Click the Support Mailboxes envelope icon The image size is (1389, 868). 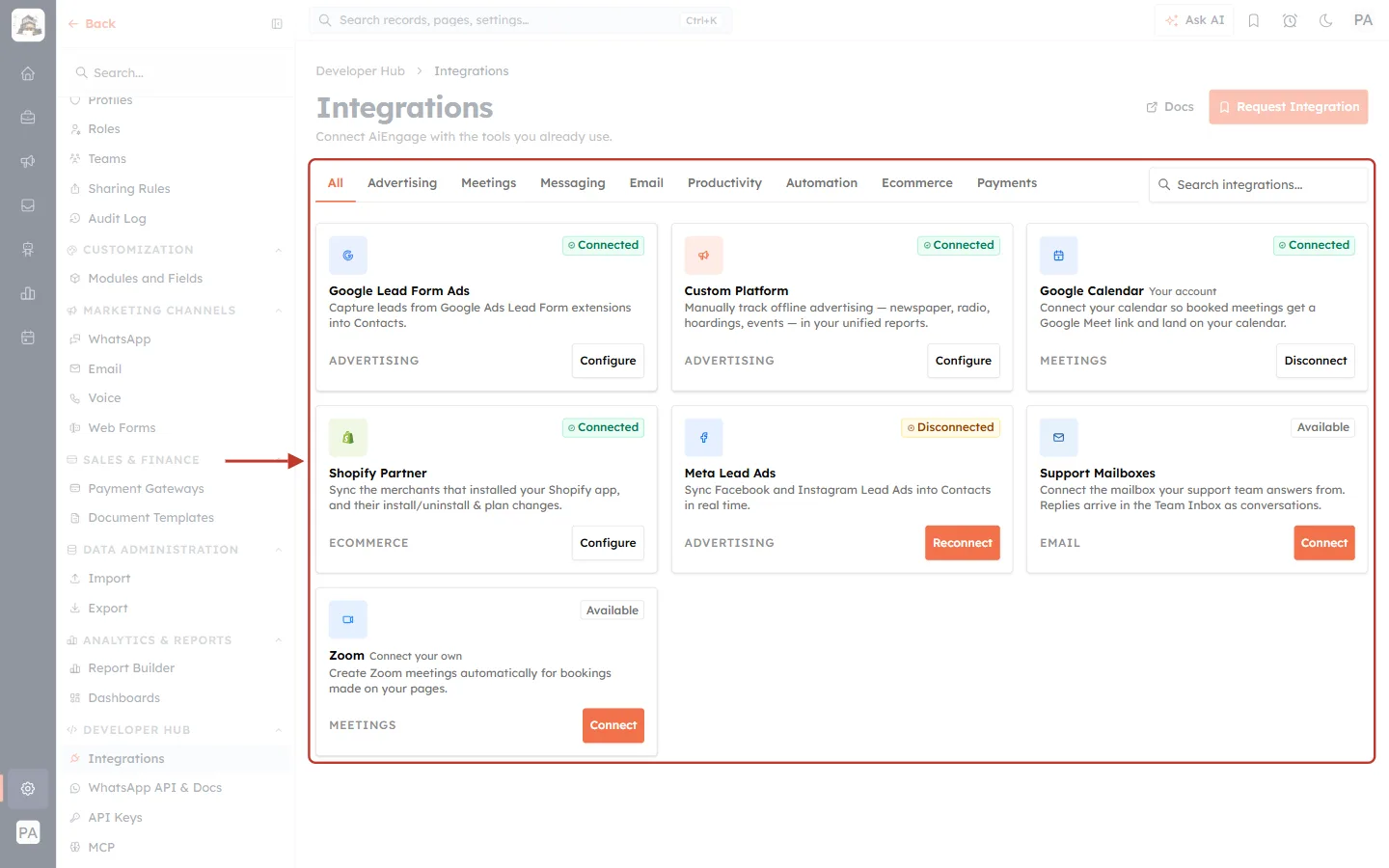pos(1058,438)
